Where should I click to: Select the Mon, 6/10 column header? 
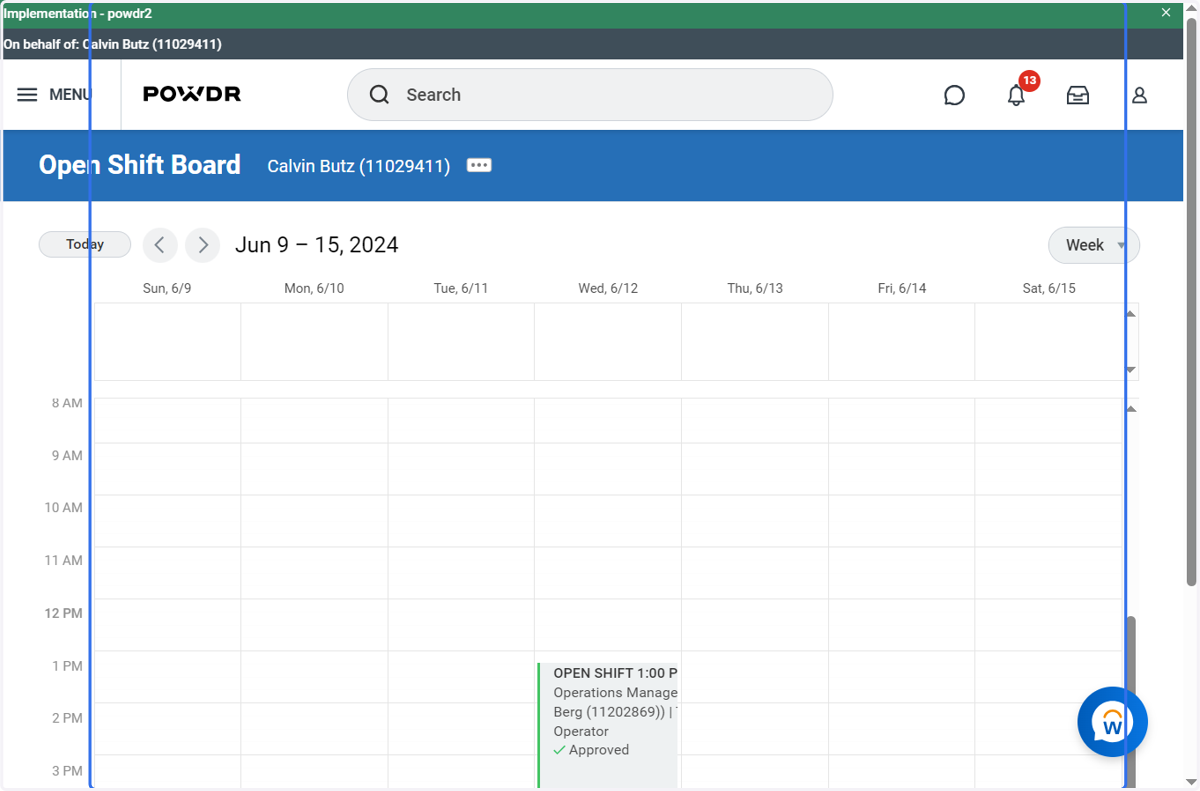point(314,288)
